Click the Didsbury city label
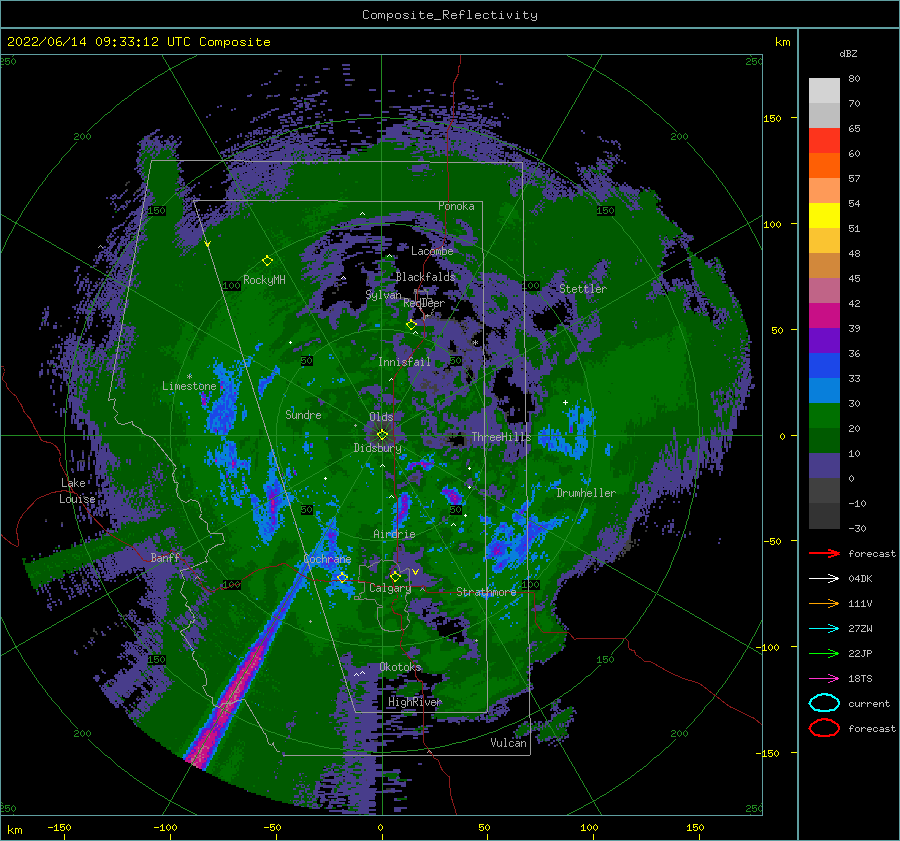The image size is (900, 841). point(377,448)
